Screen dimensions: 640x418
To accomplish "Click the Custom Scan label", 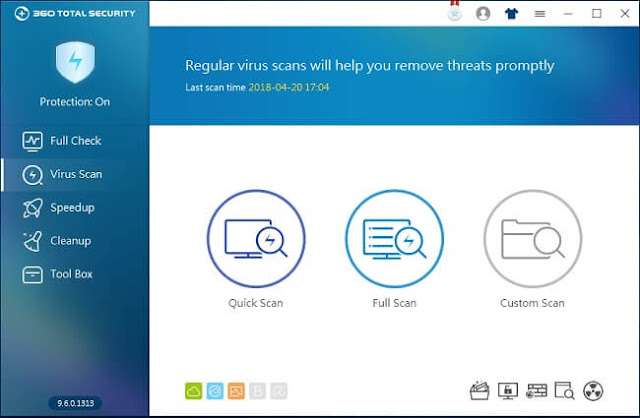I will tap(533, 303).
